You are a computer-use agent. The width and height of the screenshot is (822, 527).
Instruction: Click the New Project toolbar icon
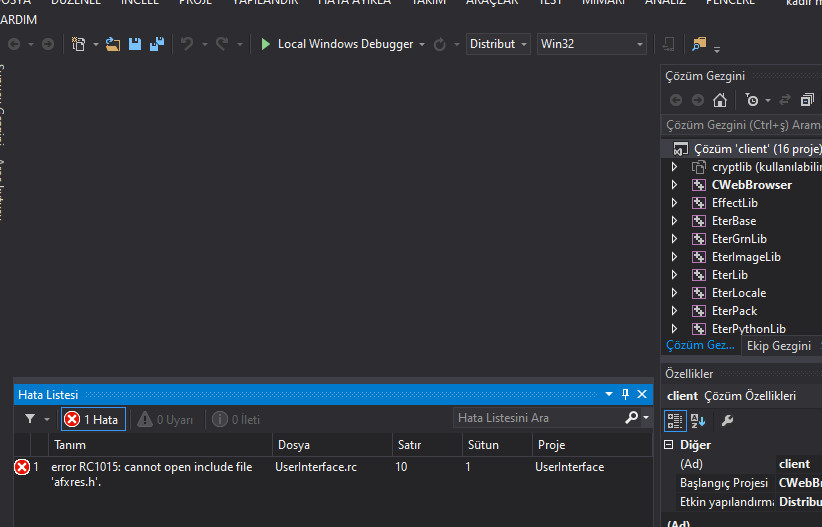(x=78, y=45)
